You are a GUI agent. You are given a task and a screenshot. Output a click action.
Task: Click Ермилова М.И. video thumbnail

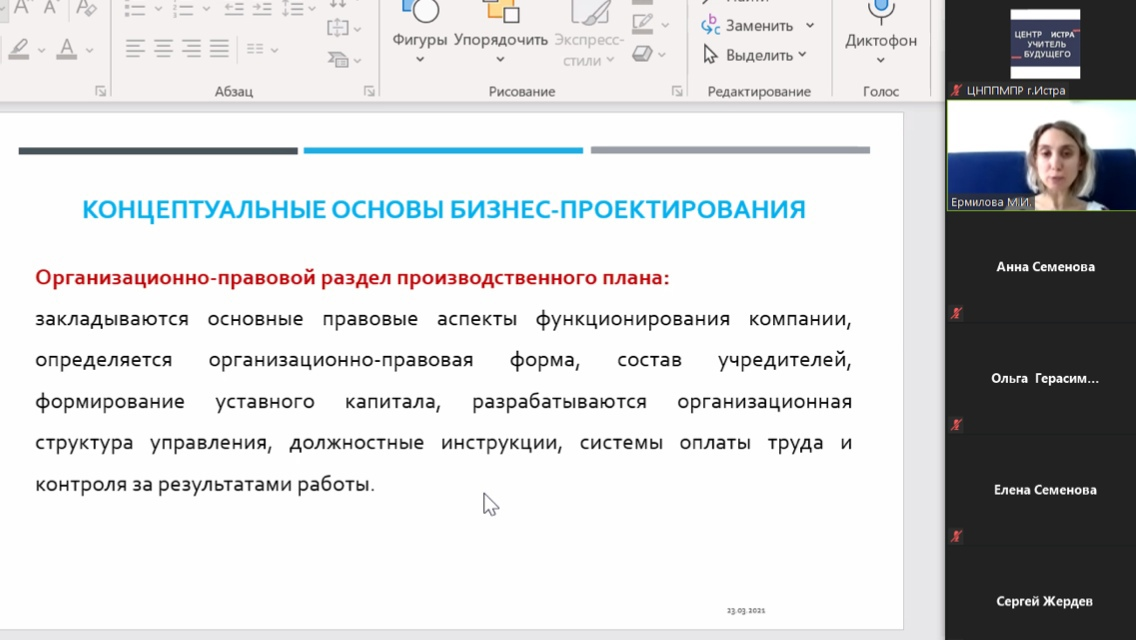1039,155
